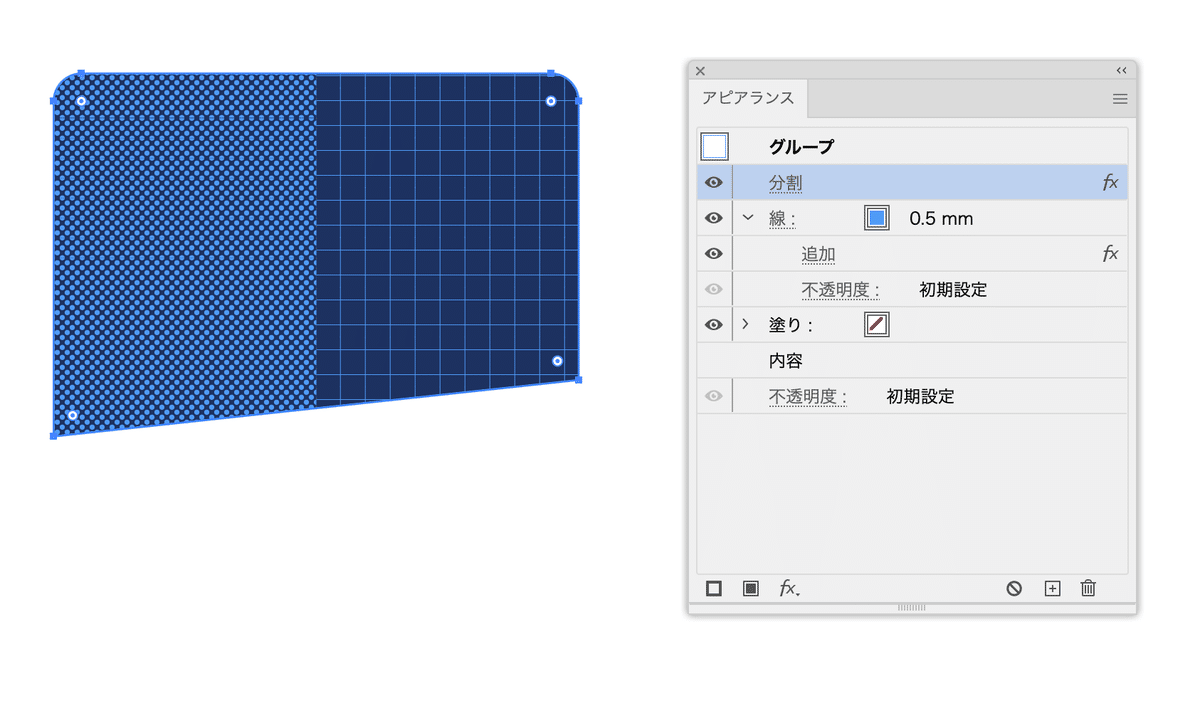Close the Appearance panel with X

700,71
